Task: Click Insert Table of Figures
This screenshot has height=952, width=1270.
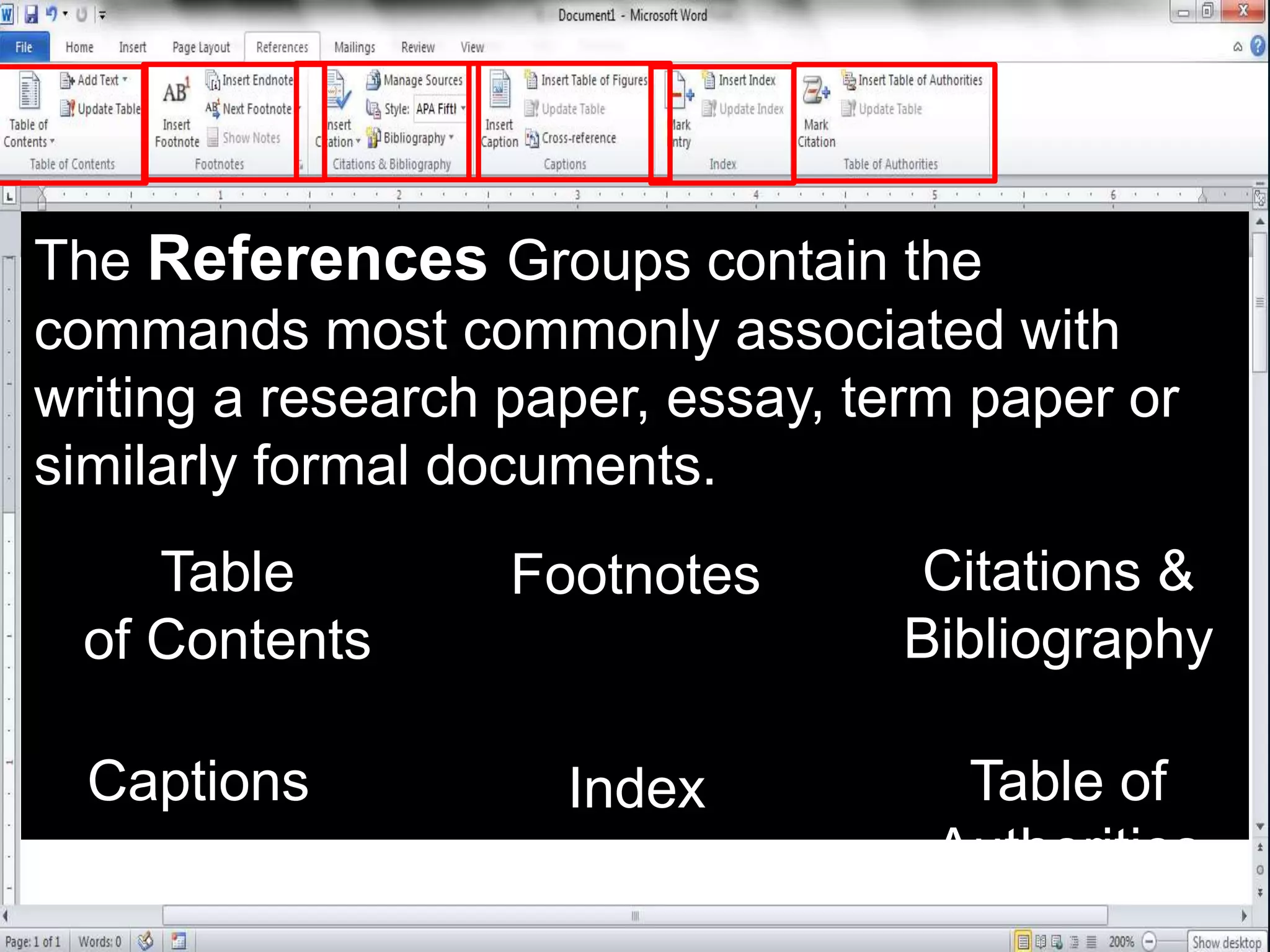Action: coord(586,80)
